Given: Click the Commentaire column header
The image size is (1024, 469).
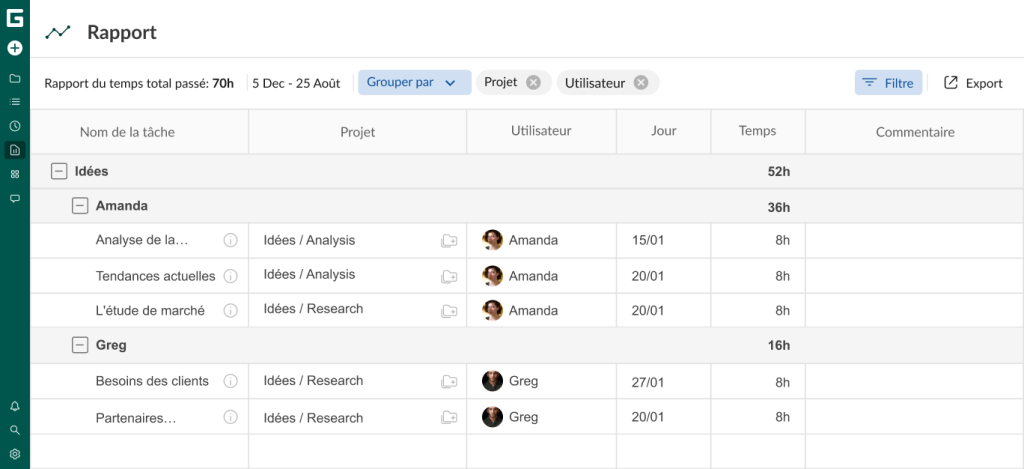Looking at the screenshot, I should coord(915,132).
